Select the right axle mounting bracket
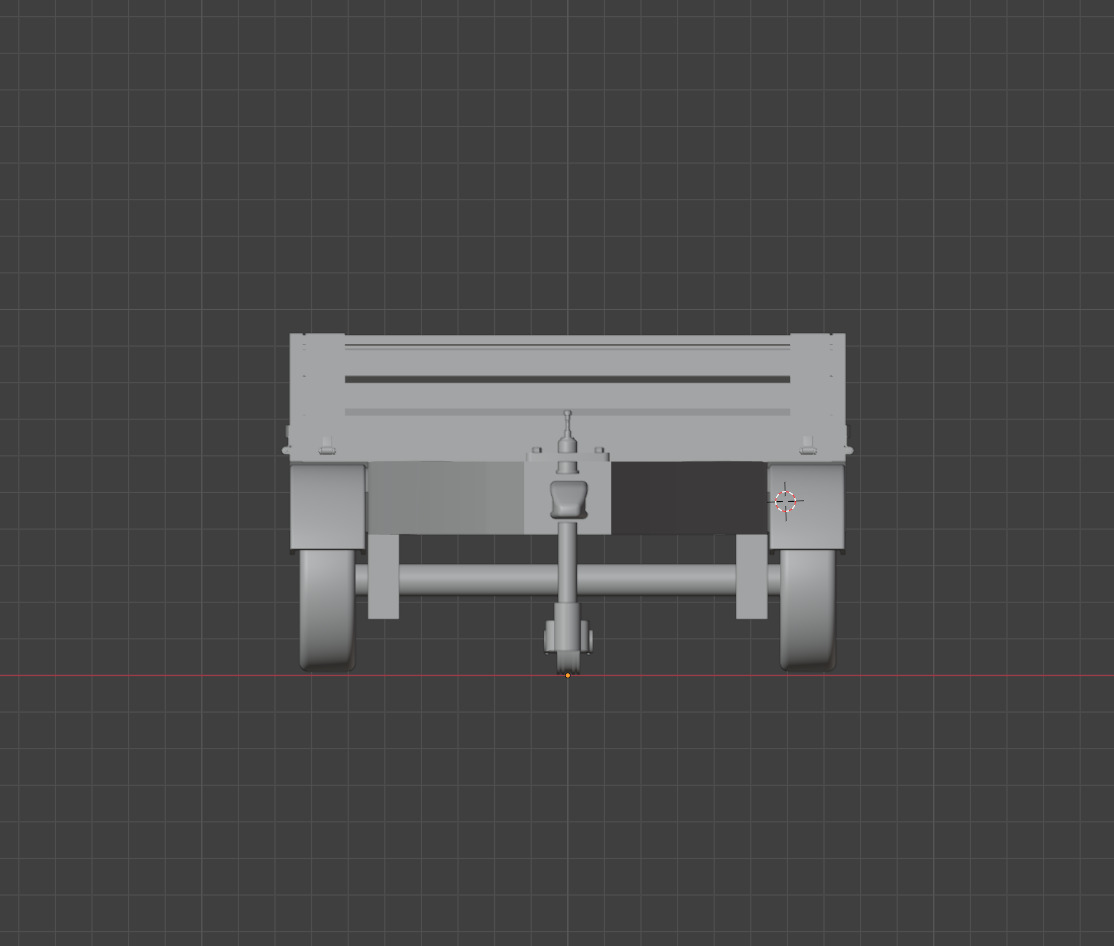This screenshot has width=1114, height=946. tap(752, 576)
